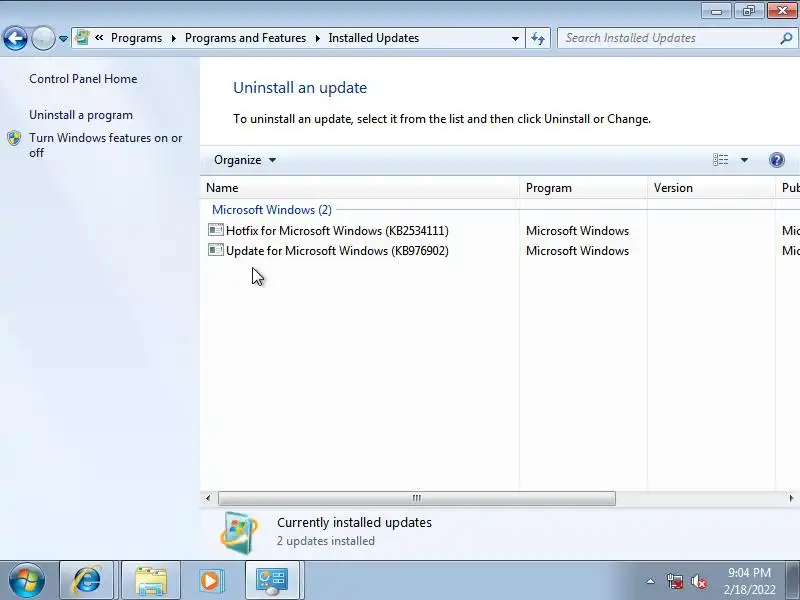Open recent pages dropdown beside nav arrows
The image size is (800, 600).
(63, 39)
